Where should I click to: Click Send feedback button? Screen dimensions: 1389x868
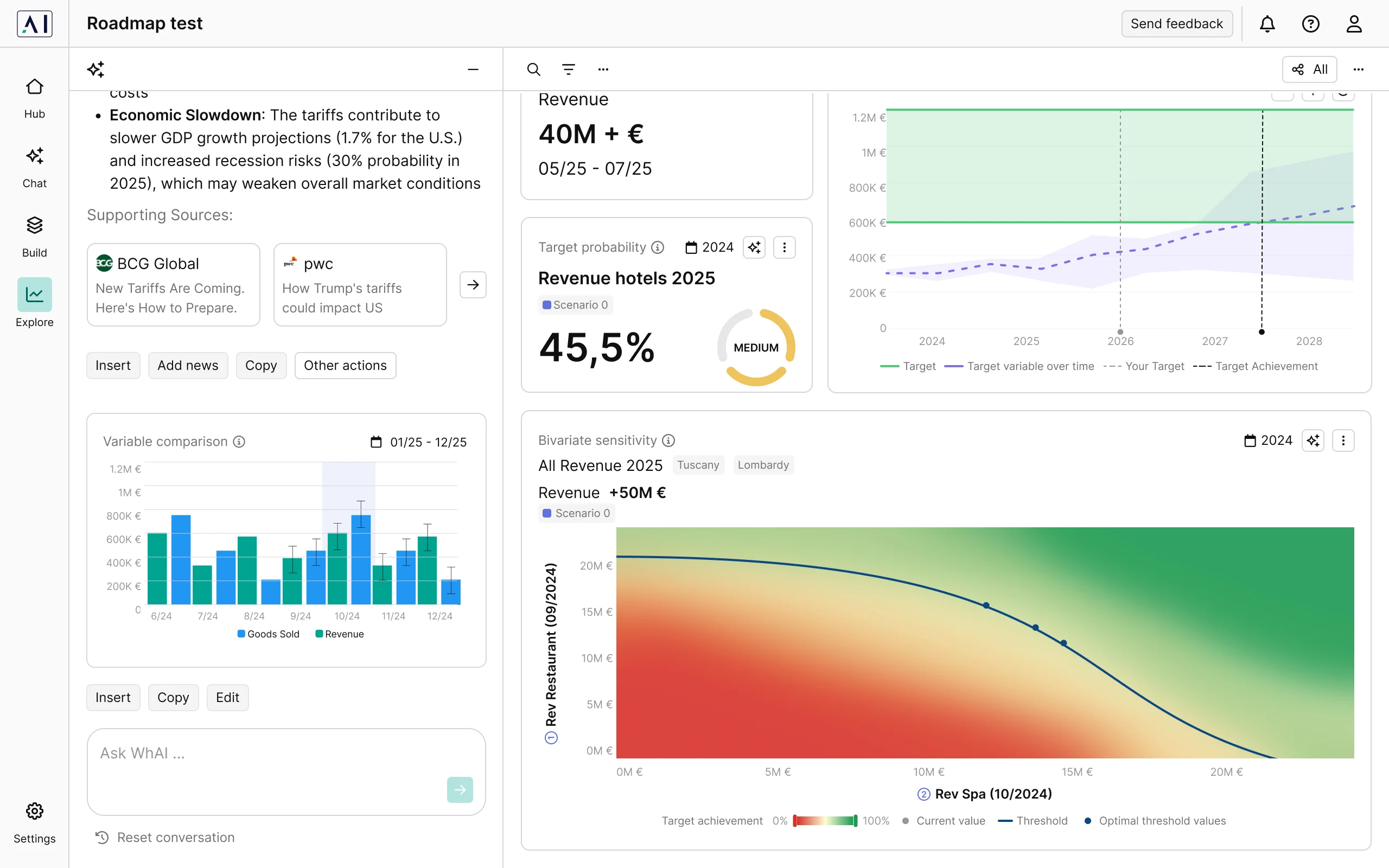[x=1177, y=23]
